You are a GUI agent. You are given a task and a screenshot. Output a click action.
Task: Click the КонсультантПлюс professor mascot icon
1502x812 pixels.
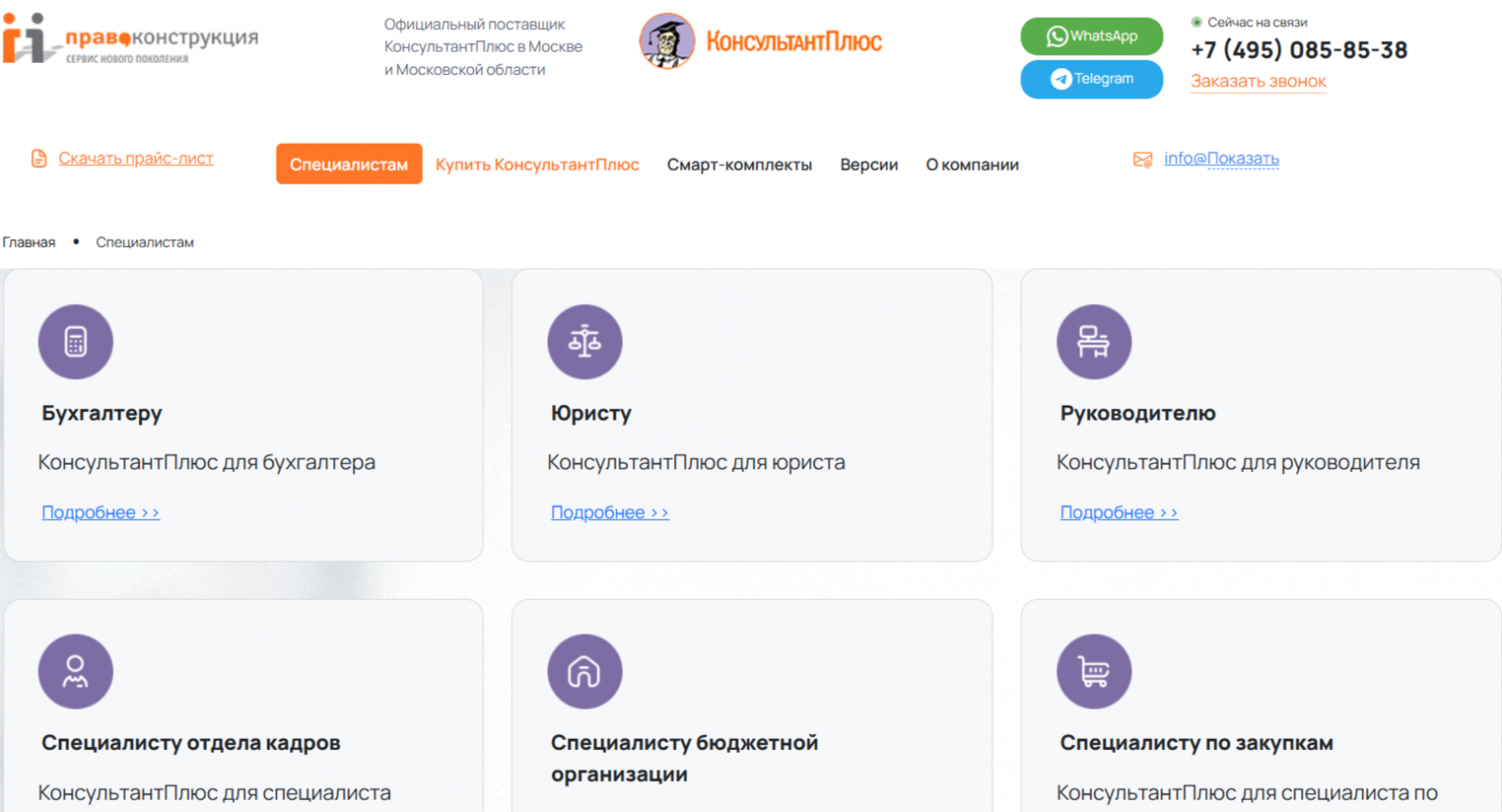click(x=667, y=41)
